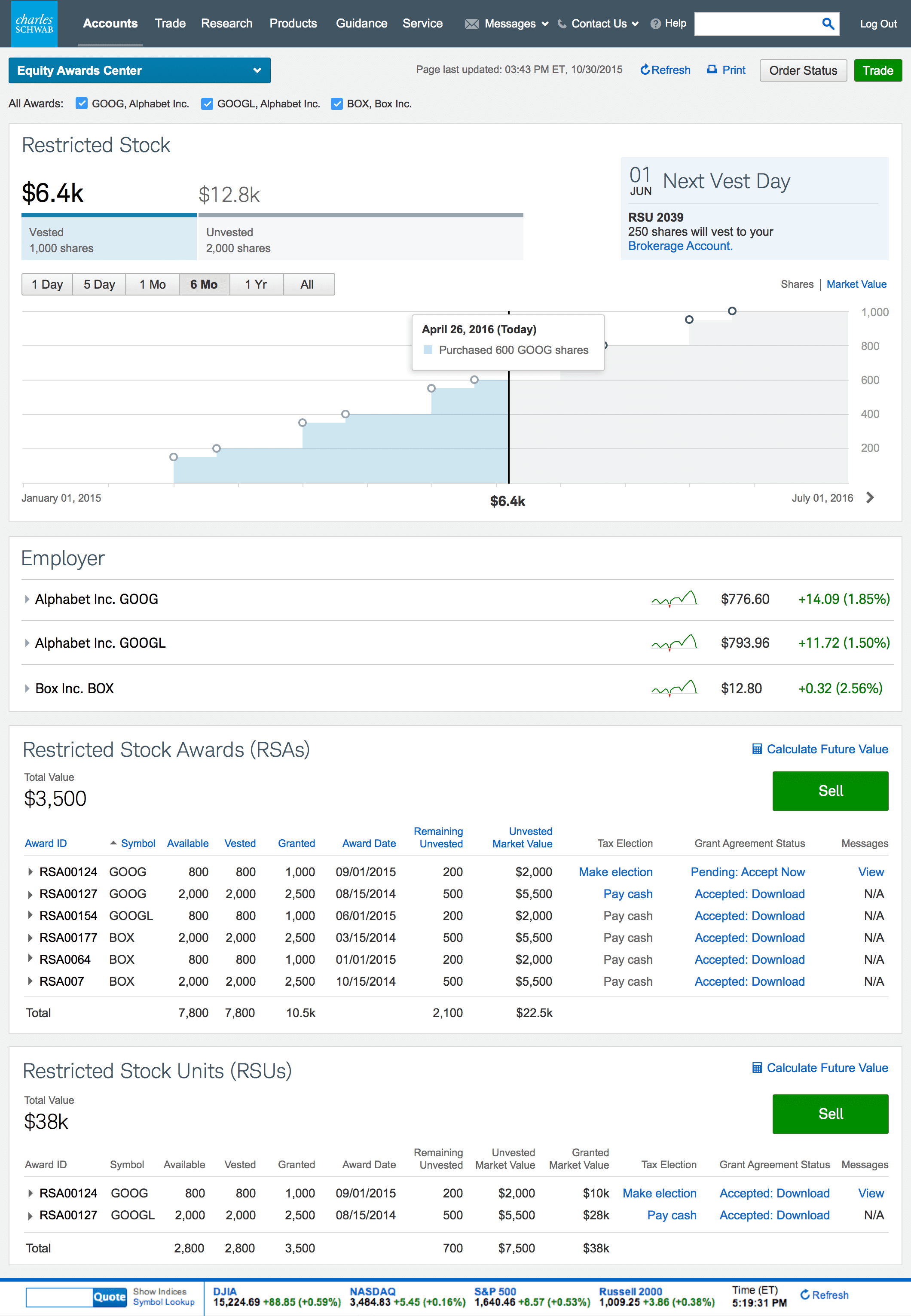Click the Symbol Lookup link

(x=164, y=1302)
